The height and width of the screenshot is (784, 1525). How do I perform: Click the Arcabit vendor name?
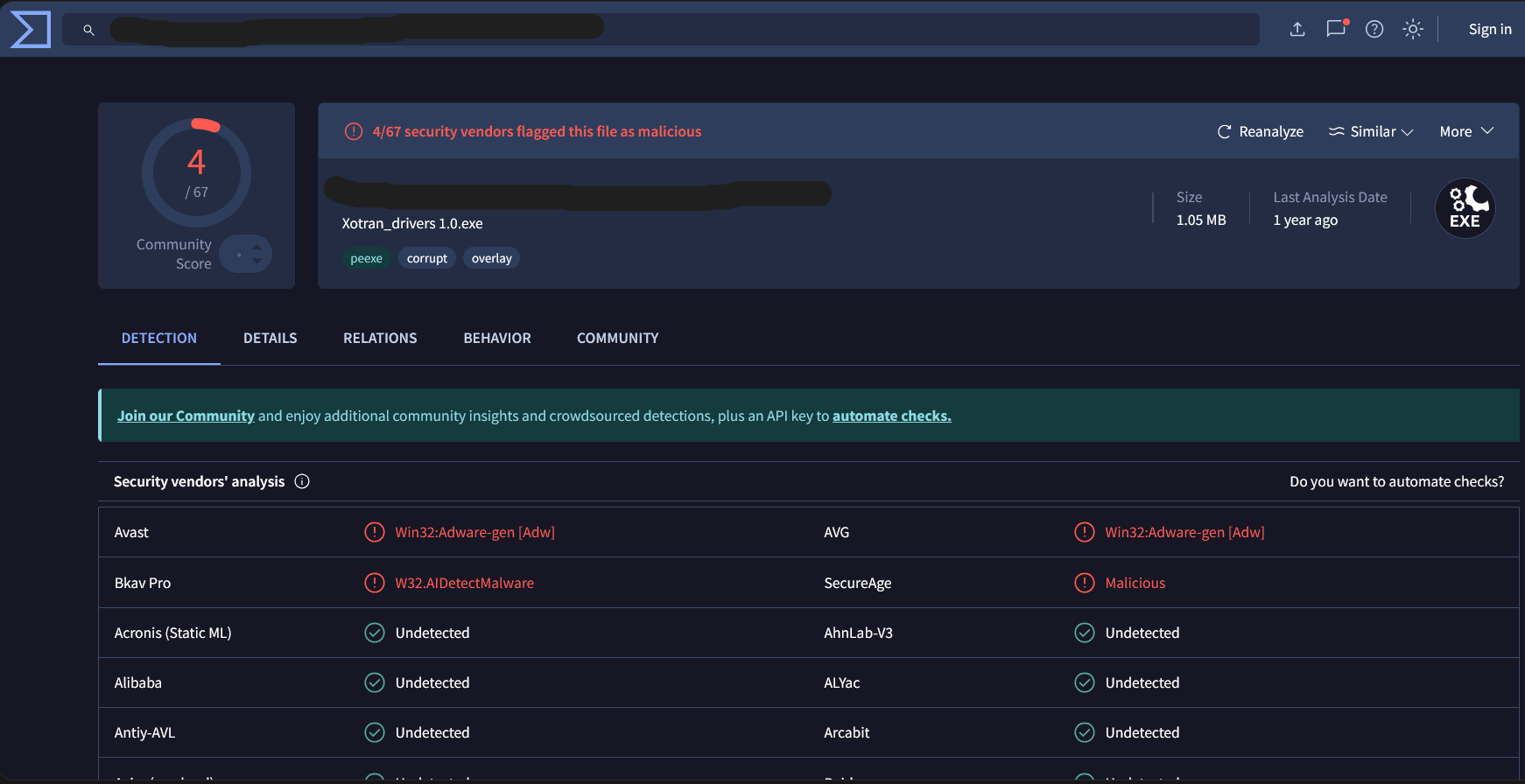tap(847, 732)
